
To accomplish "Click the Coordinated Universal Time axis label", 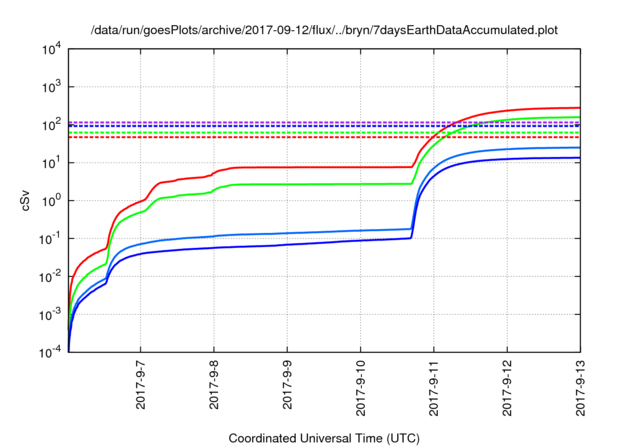I will coord(324,438).
